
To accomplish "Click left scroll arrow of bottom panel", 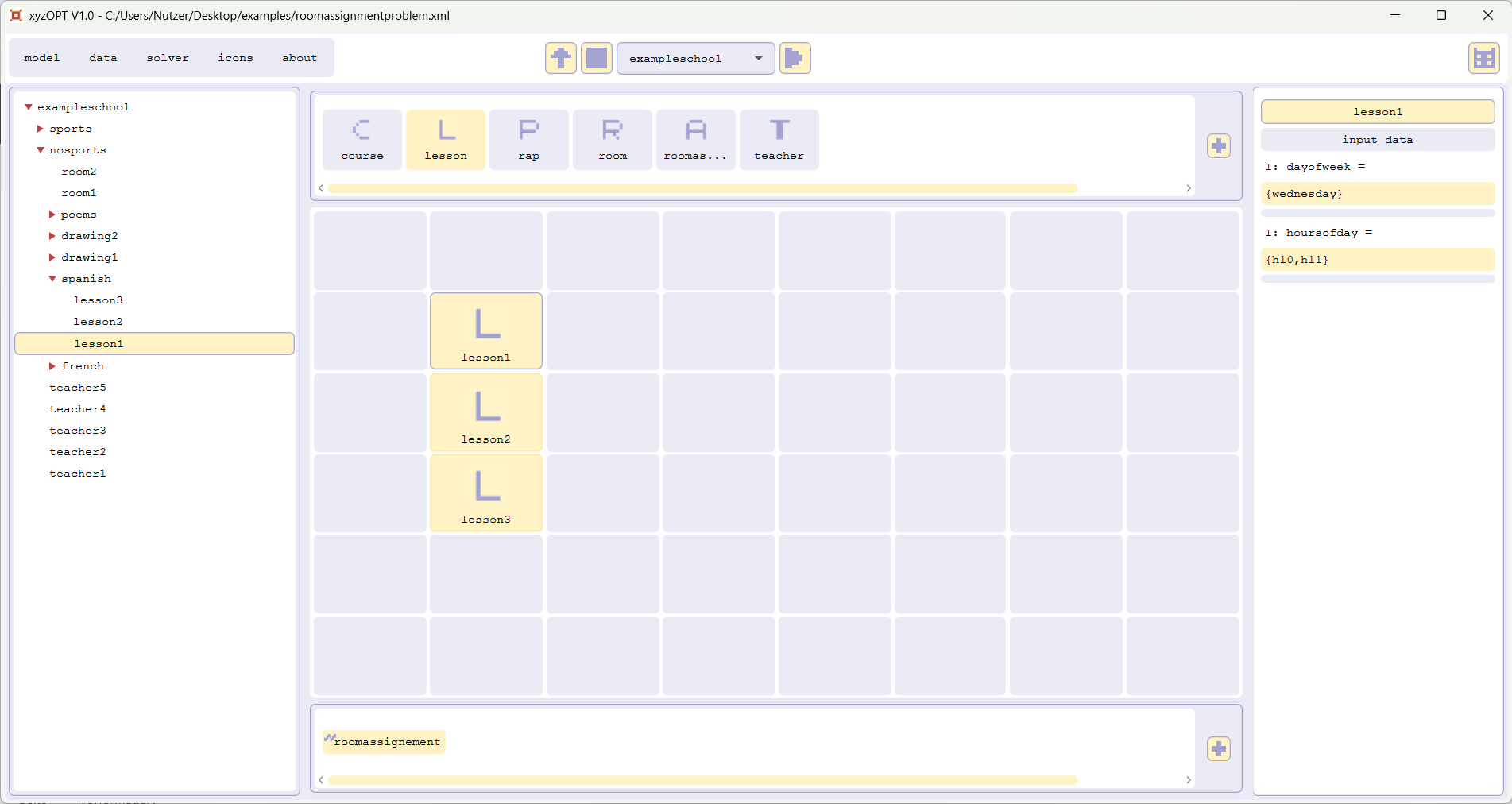I will 320,780.
